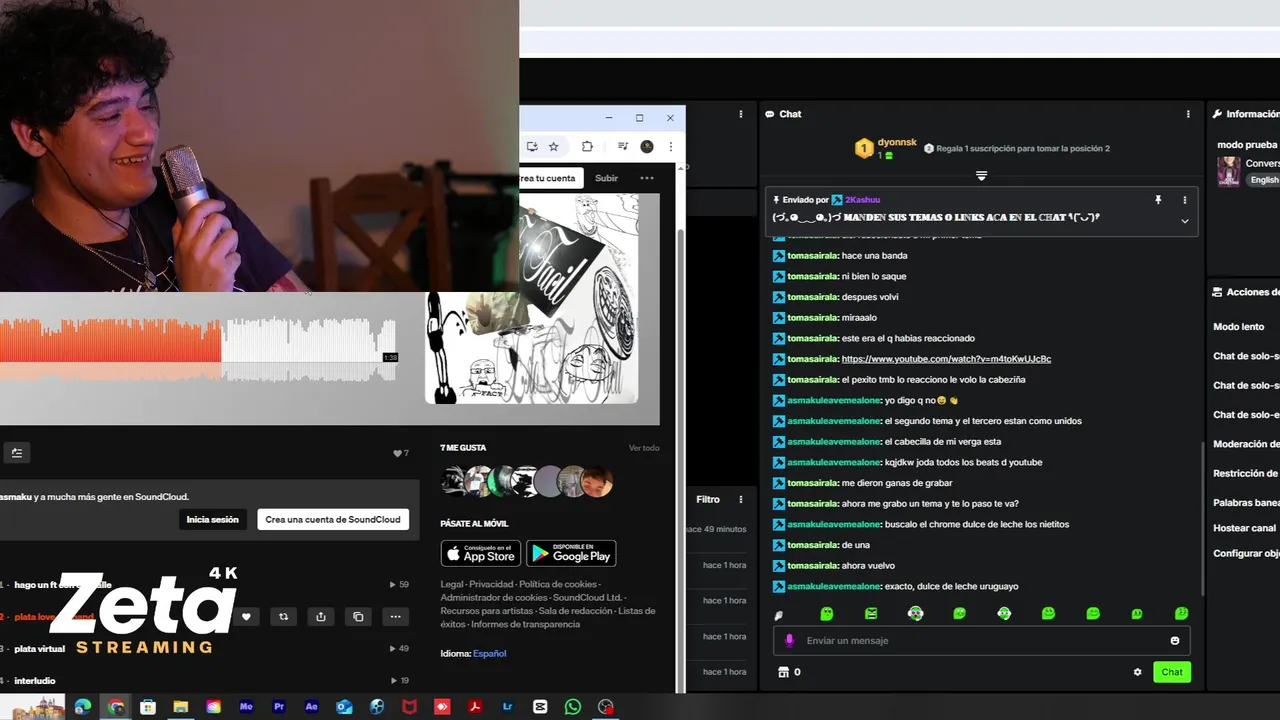Click the Chrome profile avatar icon

coord(647,146)
